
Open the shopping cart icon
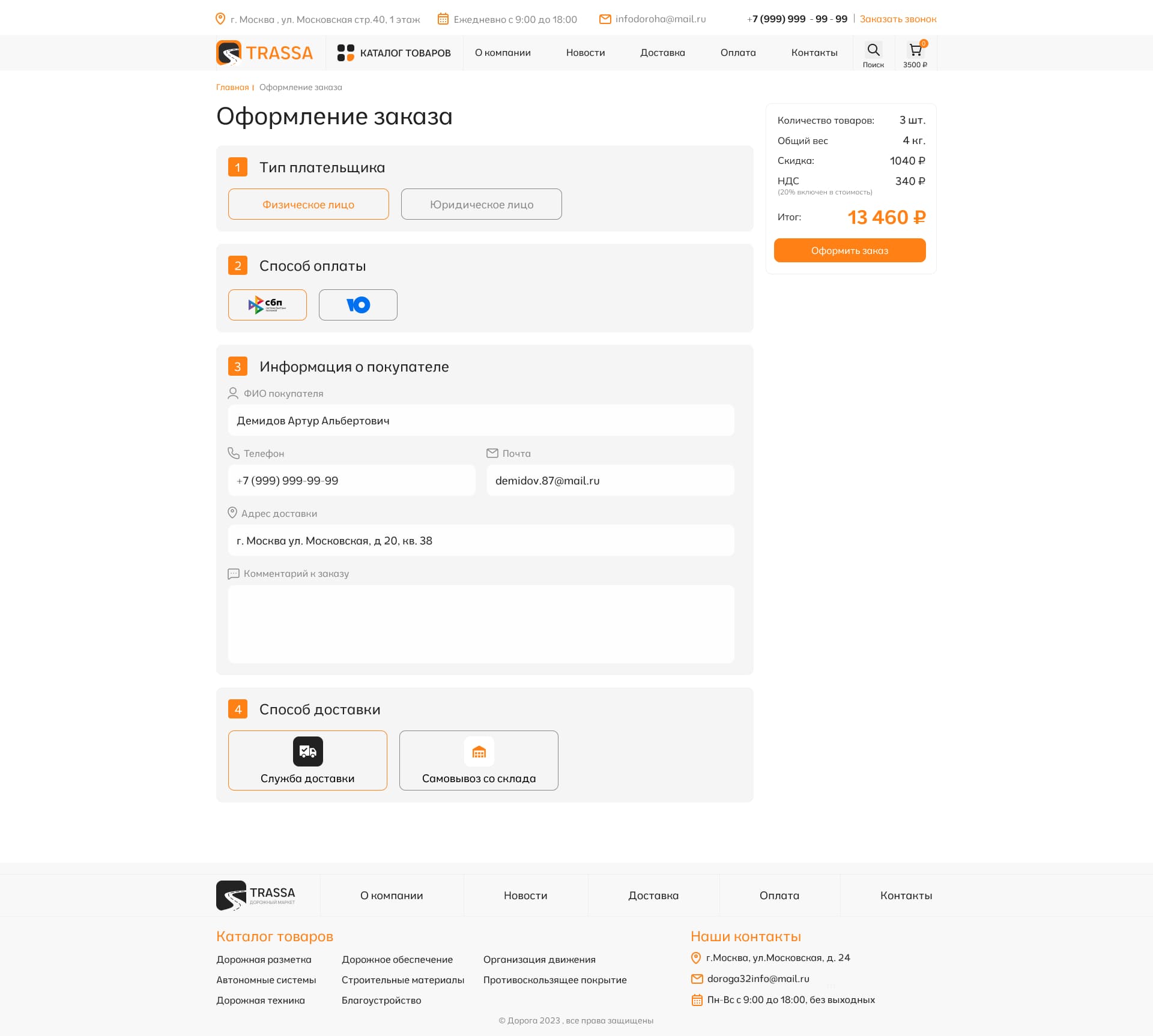[915, 50]
